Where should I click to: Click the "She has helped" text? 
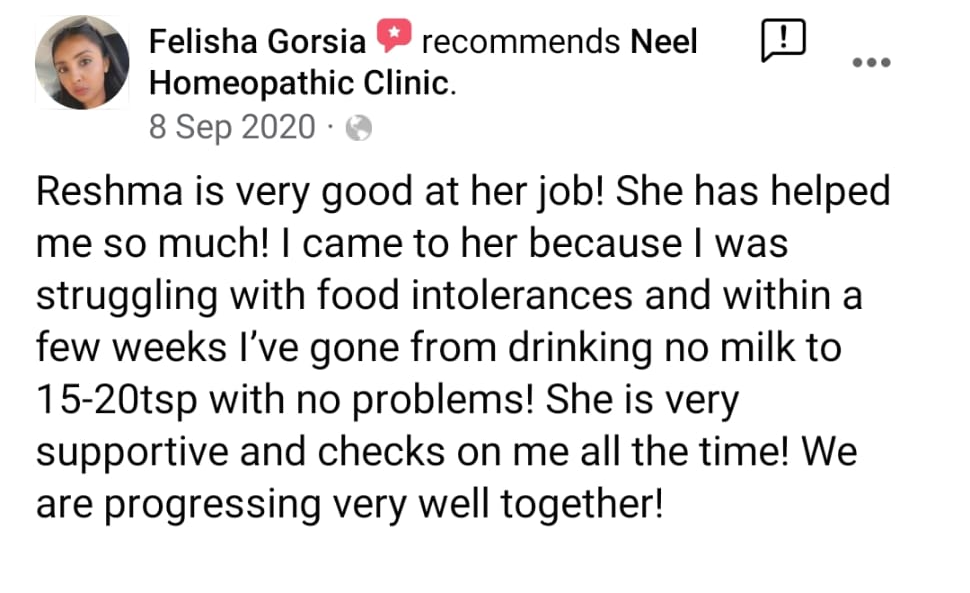pos(752,192)
